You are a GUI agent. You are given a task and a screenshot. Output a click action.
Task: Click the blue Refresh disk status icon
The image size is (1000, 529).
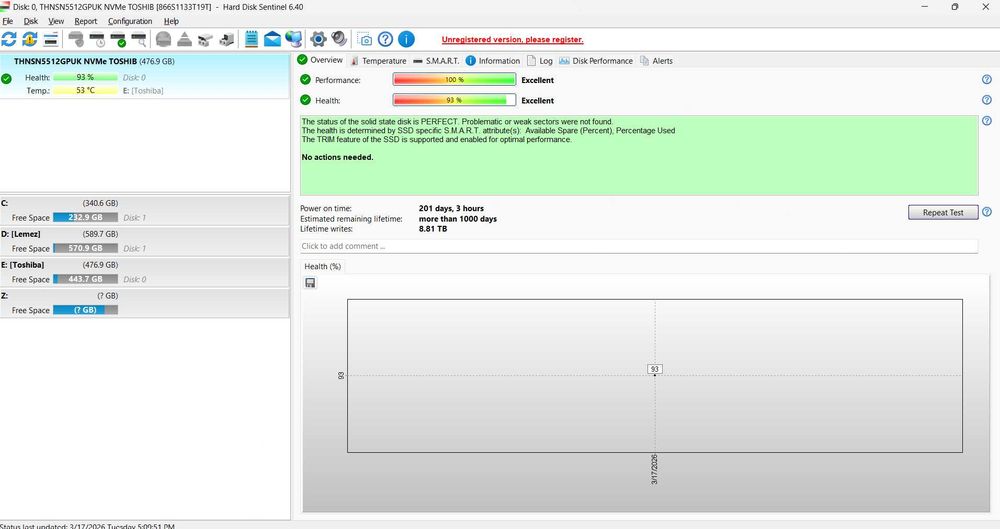click(x=9, y=39)
